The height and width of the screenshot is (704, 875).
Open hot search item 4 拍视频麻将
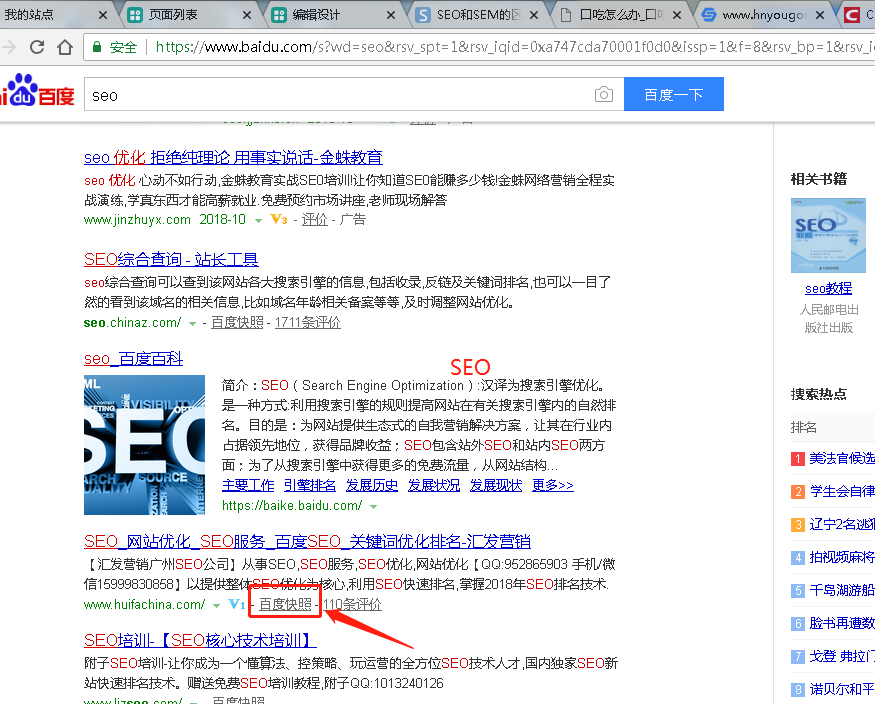pos(842,557)
